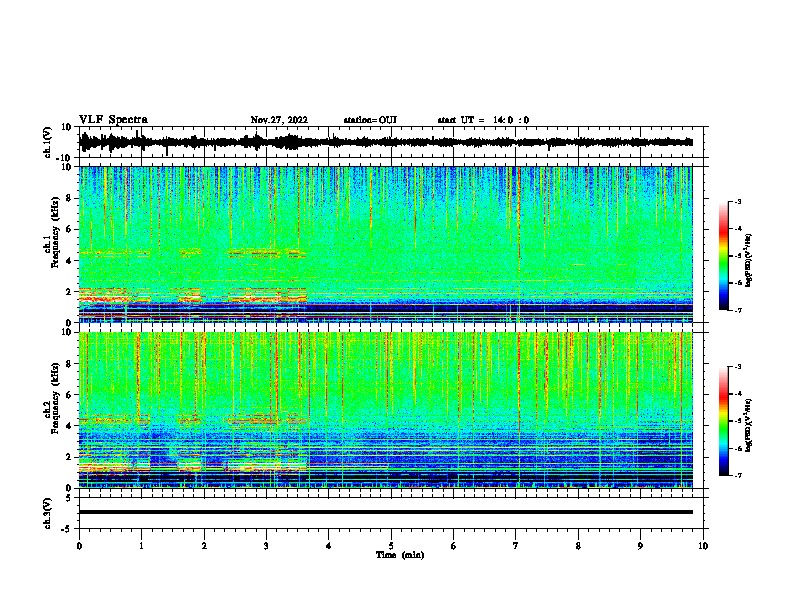Click the 6 kHz tick label of ch.2
792x612 pixels.
(x=69, y=394)
